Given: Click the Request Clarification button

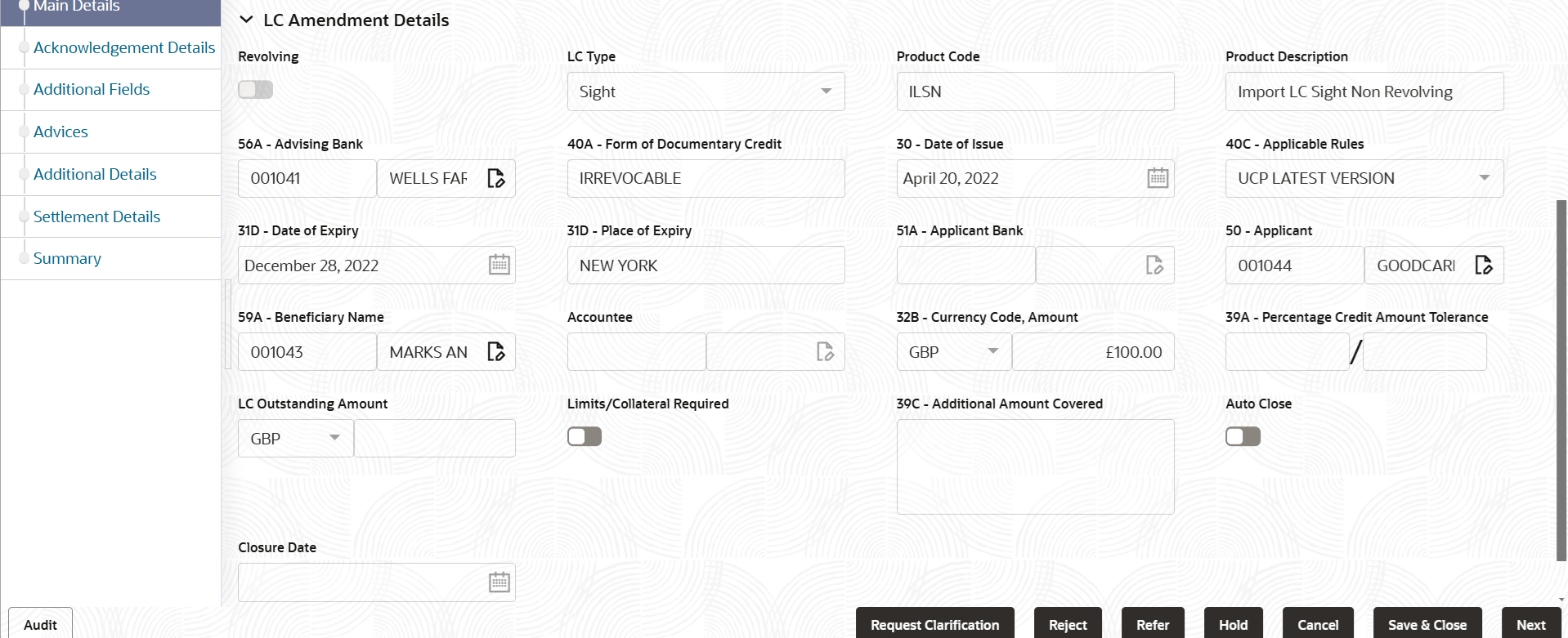Looking at the screenshot, I should [934, 624].
